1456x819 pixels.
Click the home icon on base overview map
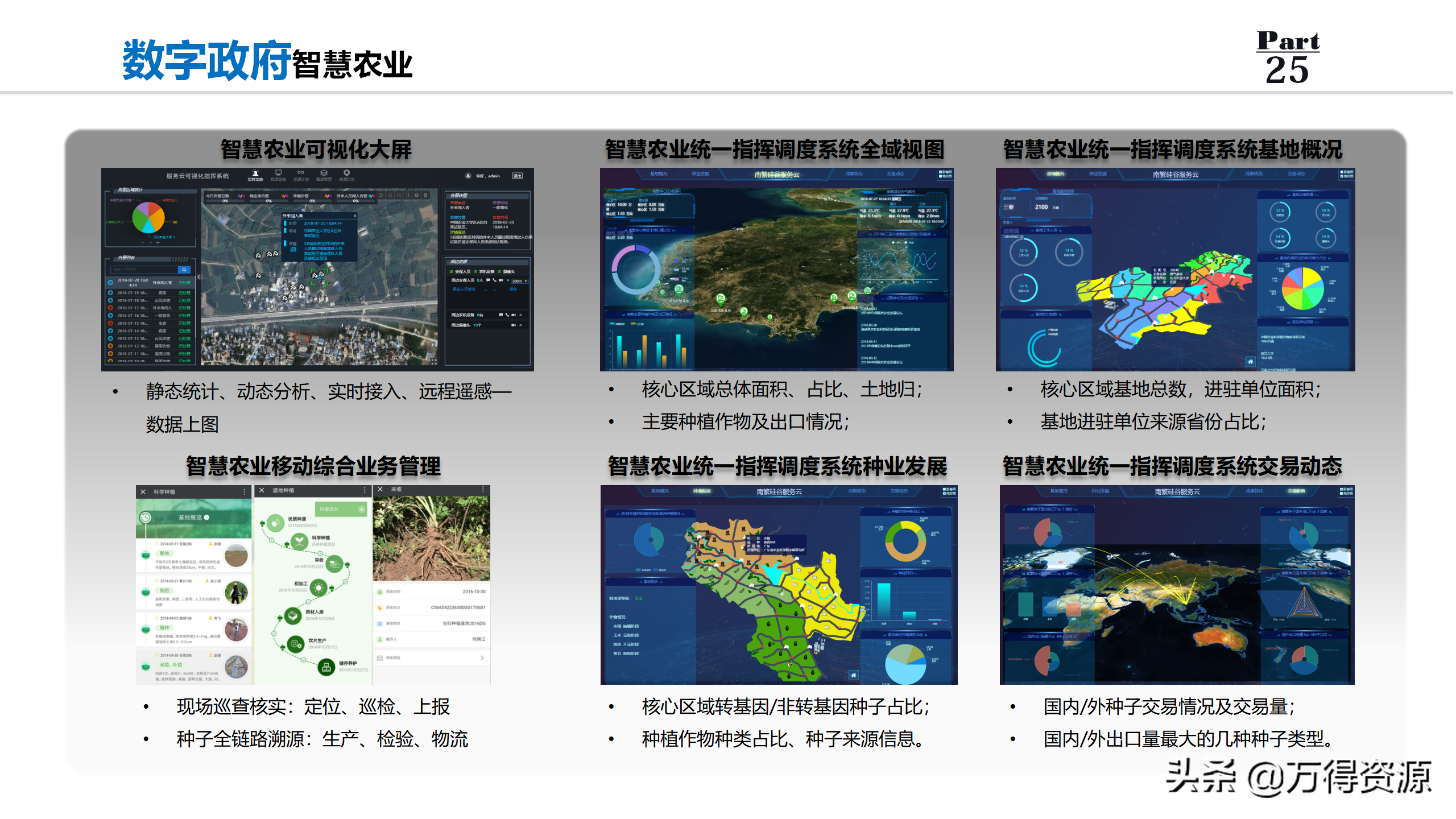click(x=1250, y=362)
